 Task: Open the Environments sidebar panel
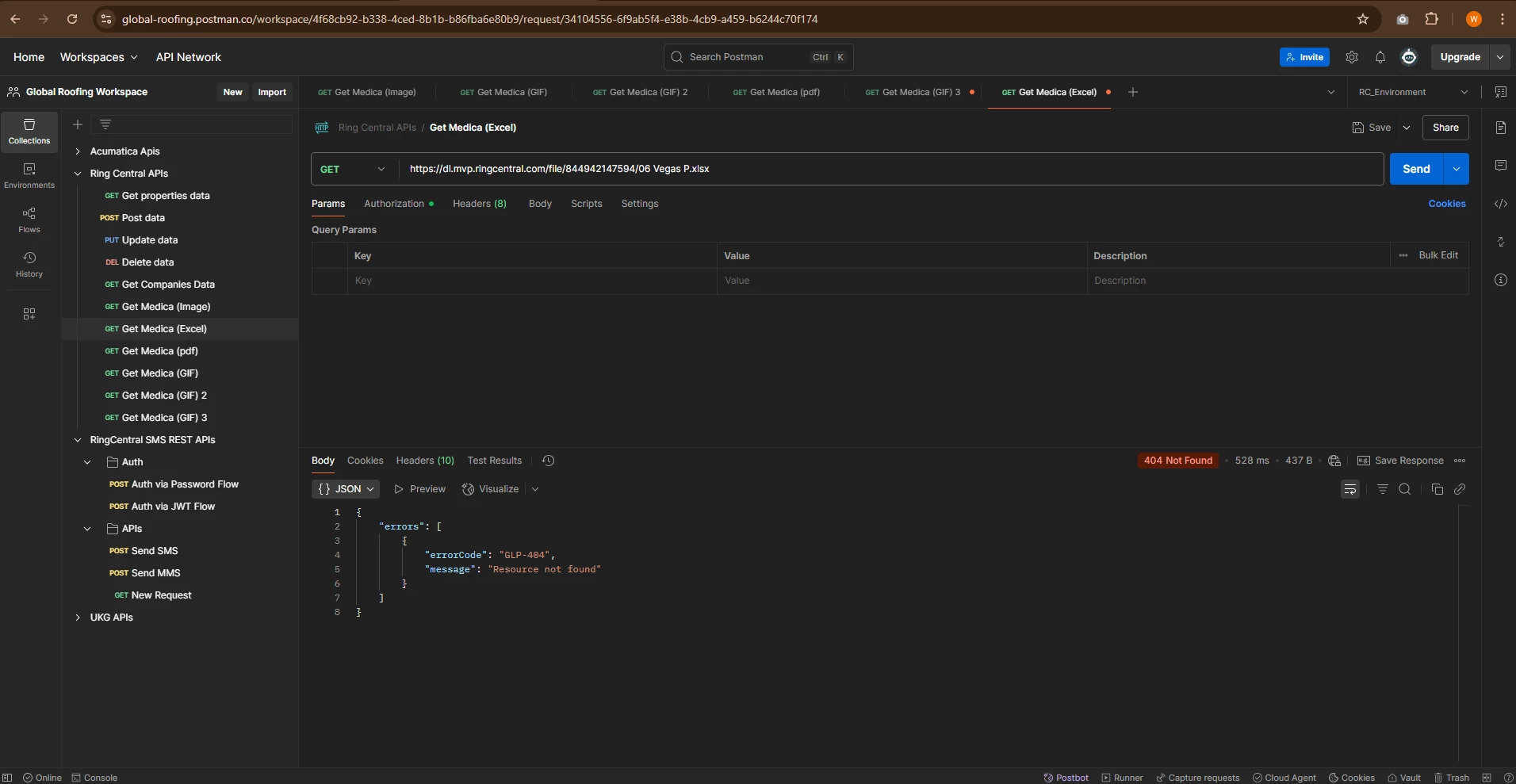[29, 175]
